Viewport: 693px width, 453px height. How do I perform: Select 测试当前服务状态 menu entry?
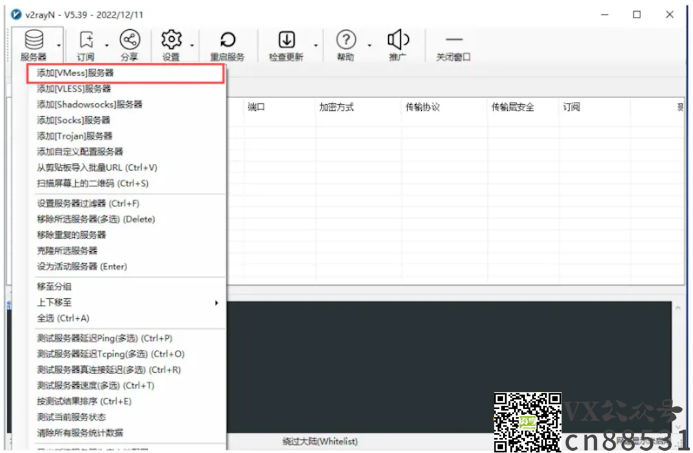tap(71, 417)
